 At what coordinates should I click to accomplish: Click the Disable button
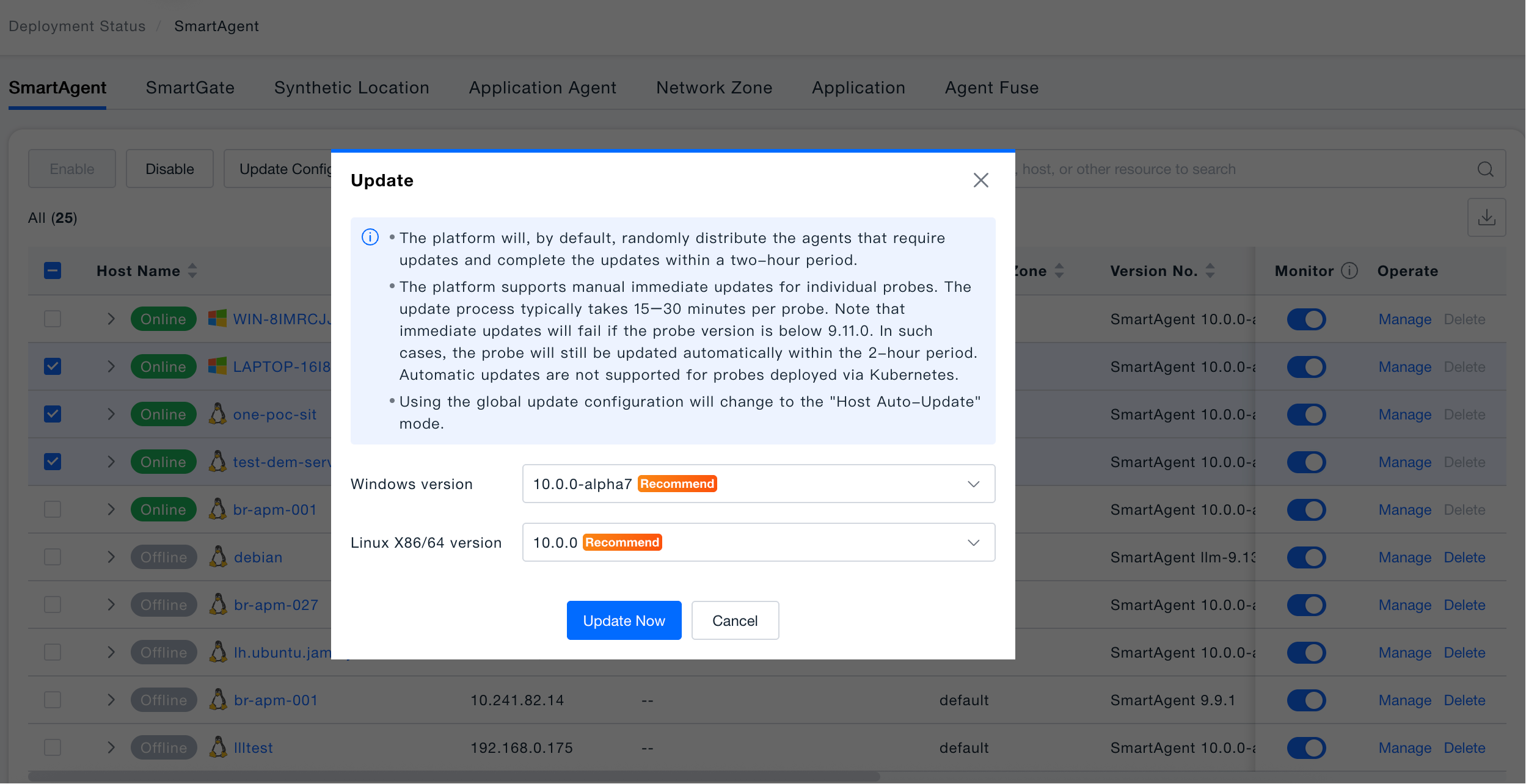click(170, 169)
